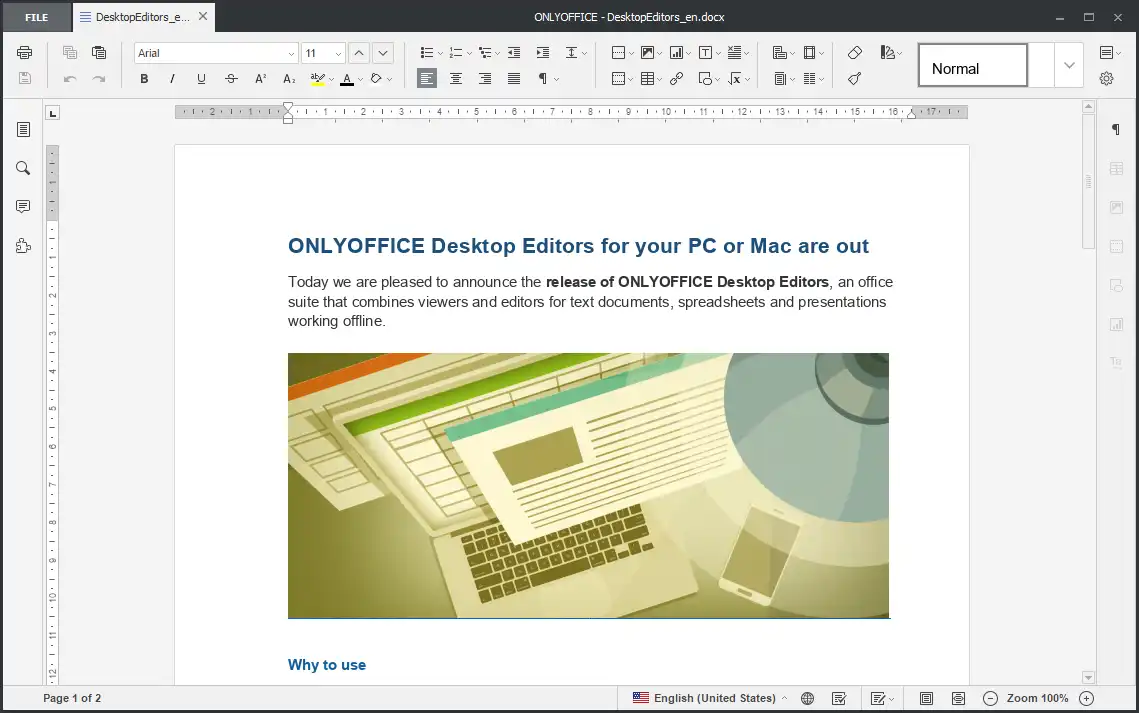Image resolution: width=1139 pixels, height=713 pixels.
Task: Decrease paragraph indent
Action: 514,52
